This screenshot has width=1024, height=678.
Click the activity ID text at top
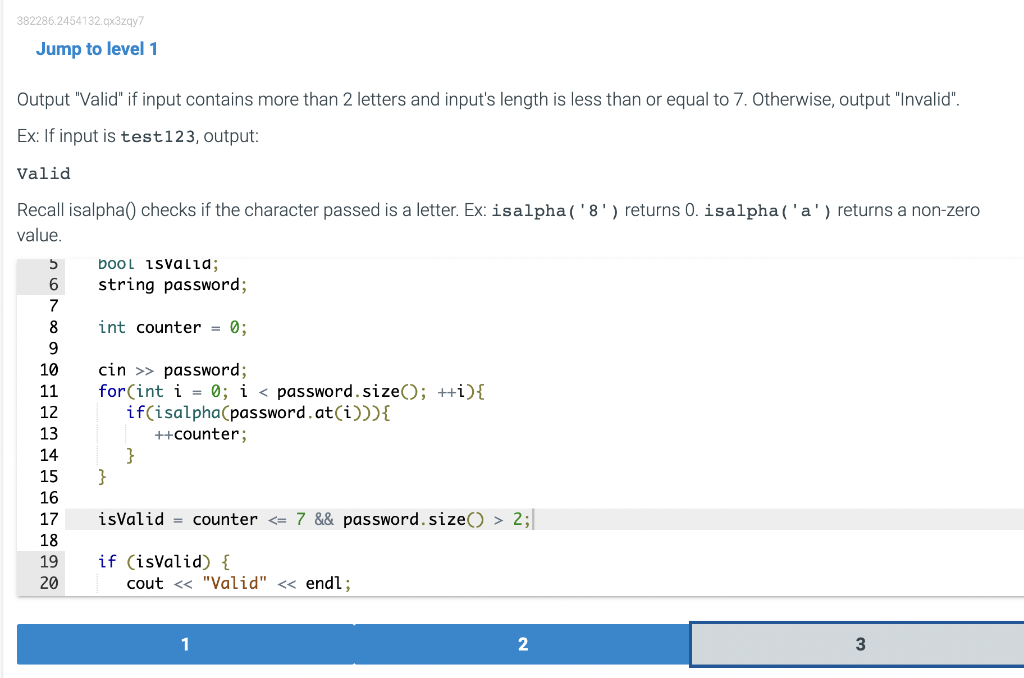[80, 20]
